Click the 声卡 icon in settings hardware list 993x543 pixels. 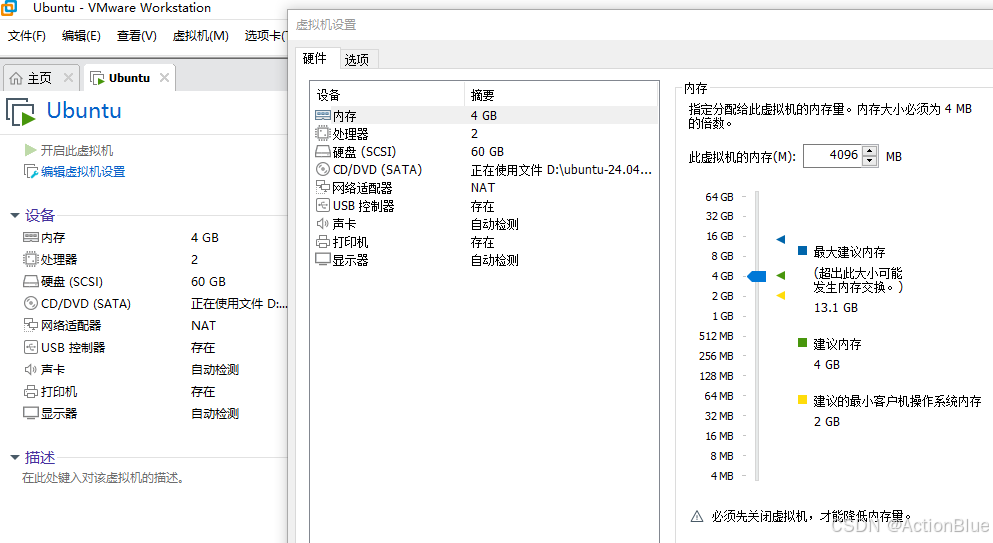(322, 224)
